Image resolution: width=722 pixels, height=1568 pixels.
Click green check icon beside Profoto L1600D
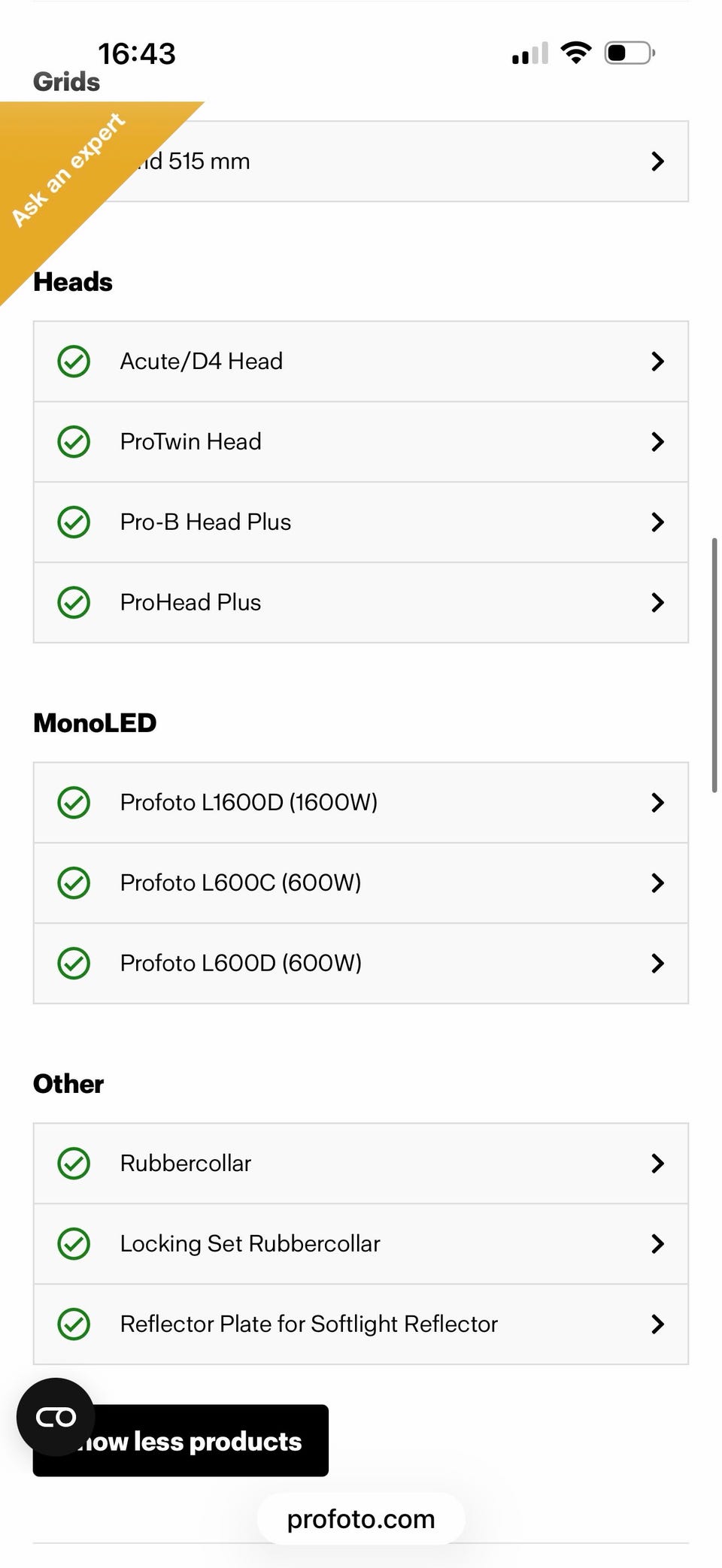(x=74, y=803)
